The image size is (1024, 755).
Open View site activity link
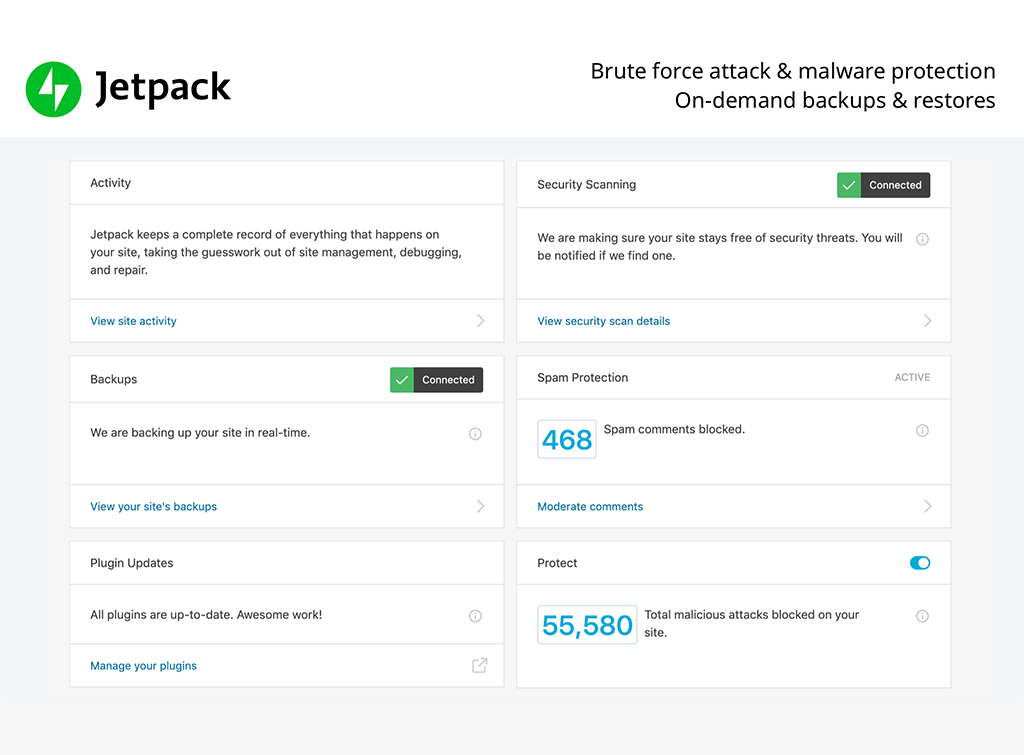133,321
